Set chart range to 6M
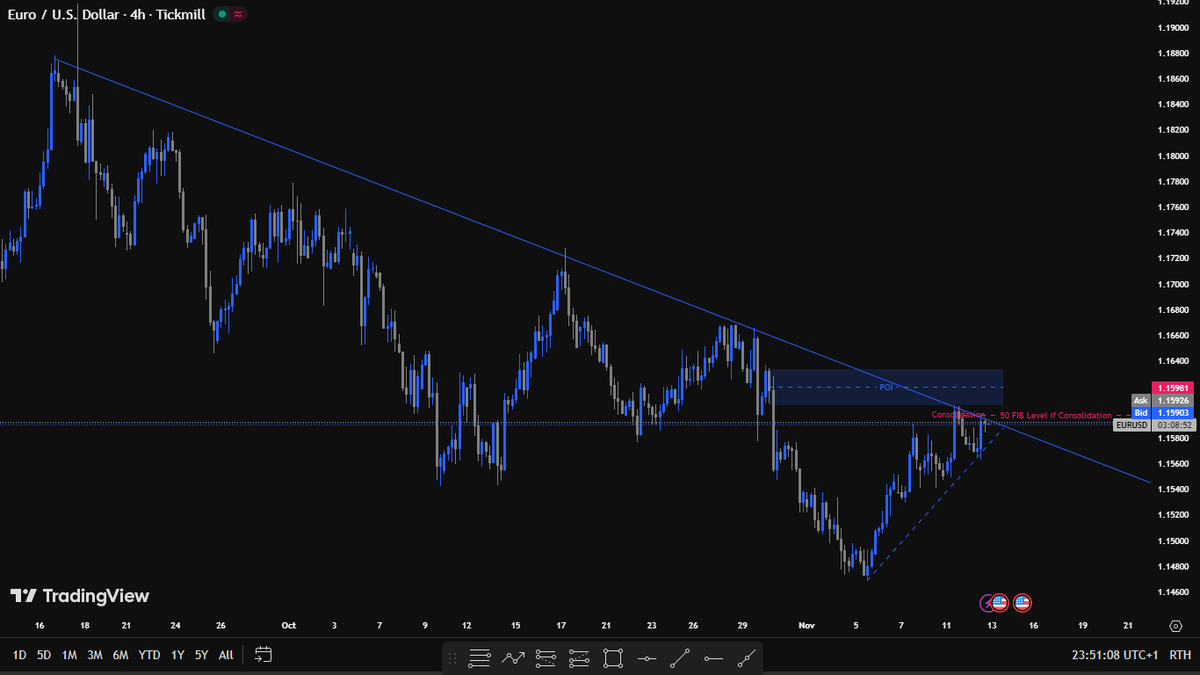The image size is (1200, 675). point(120,655)
